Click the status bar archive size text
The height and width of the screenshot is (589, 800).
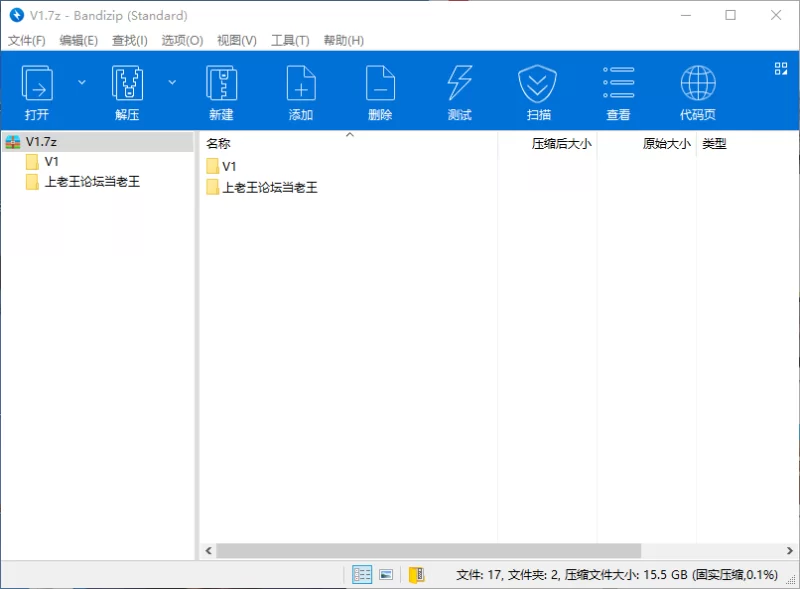pyautogui.click(x=617, y=575)
